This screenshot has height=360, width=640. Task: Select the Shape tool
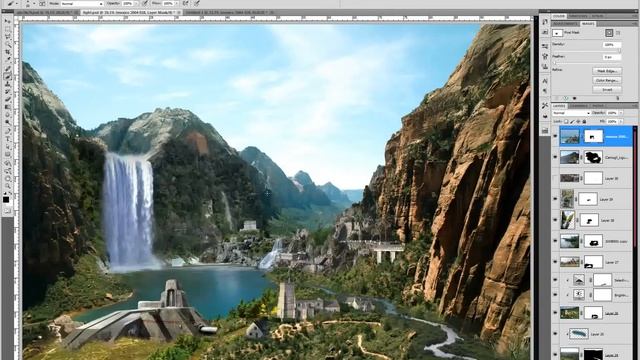pos(7,154)
